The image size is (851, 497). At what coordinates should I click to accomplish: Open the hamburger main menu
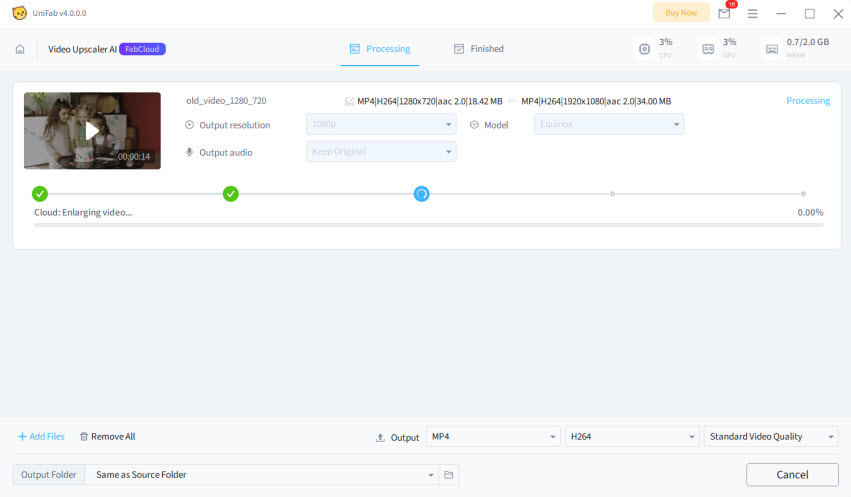(752, 13)
